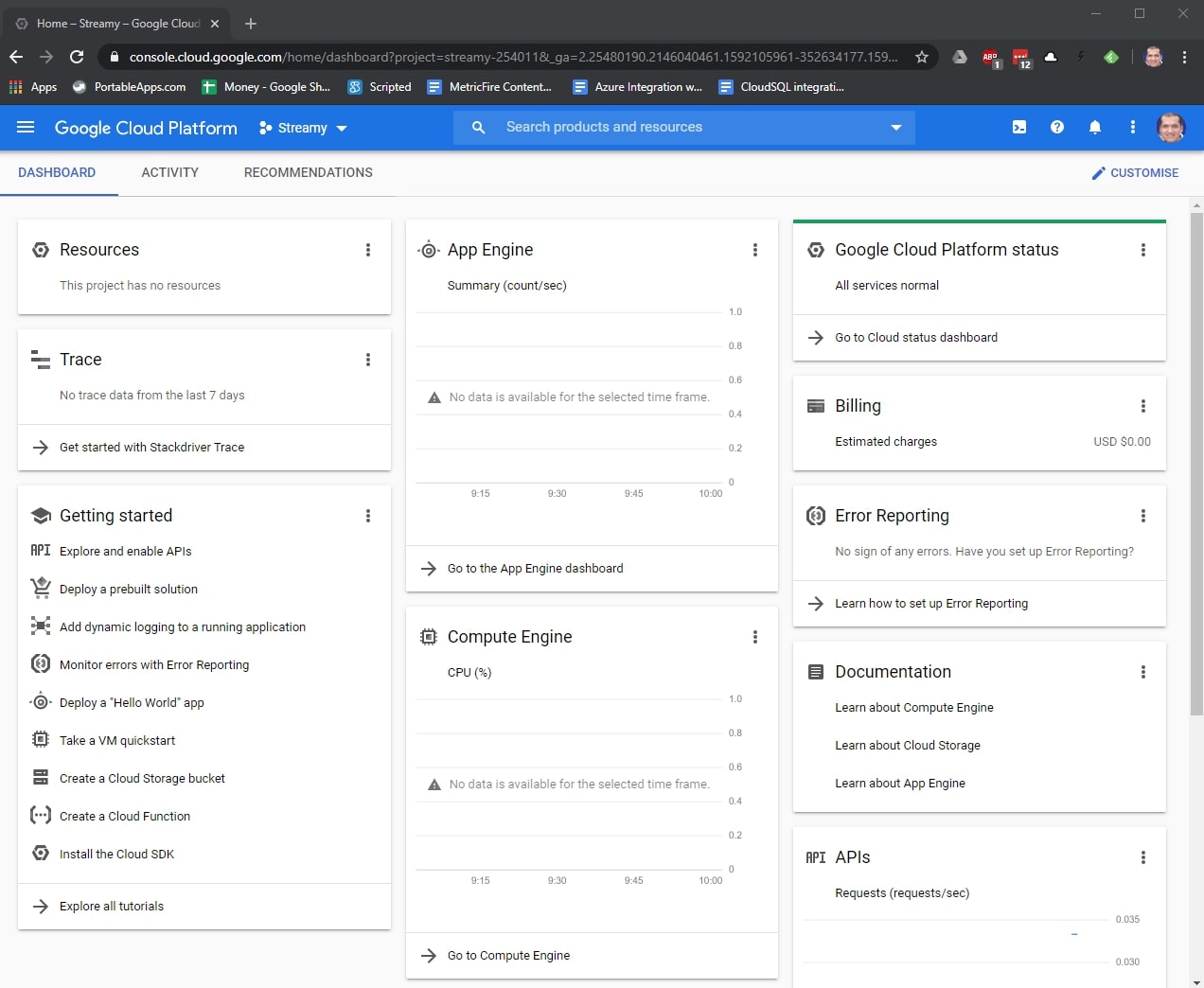Open Chrome's three-dot menu
This screenshot has height=988, width=1204.
[x=1184, y=57]
